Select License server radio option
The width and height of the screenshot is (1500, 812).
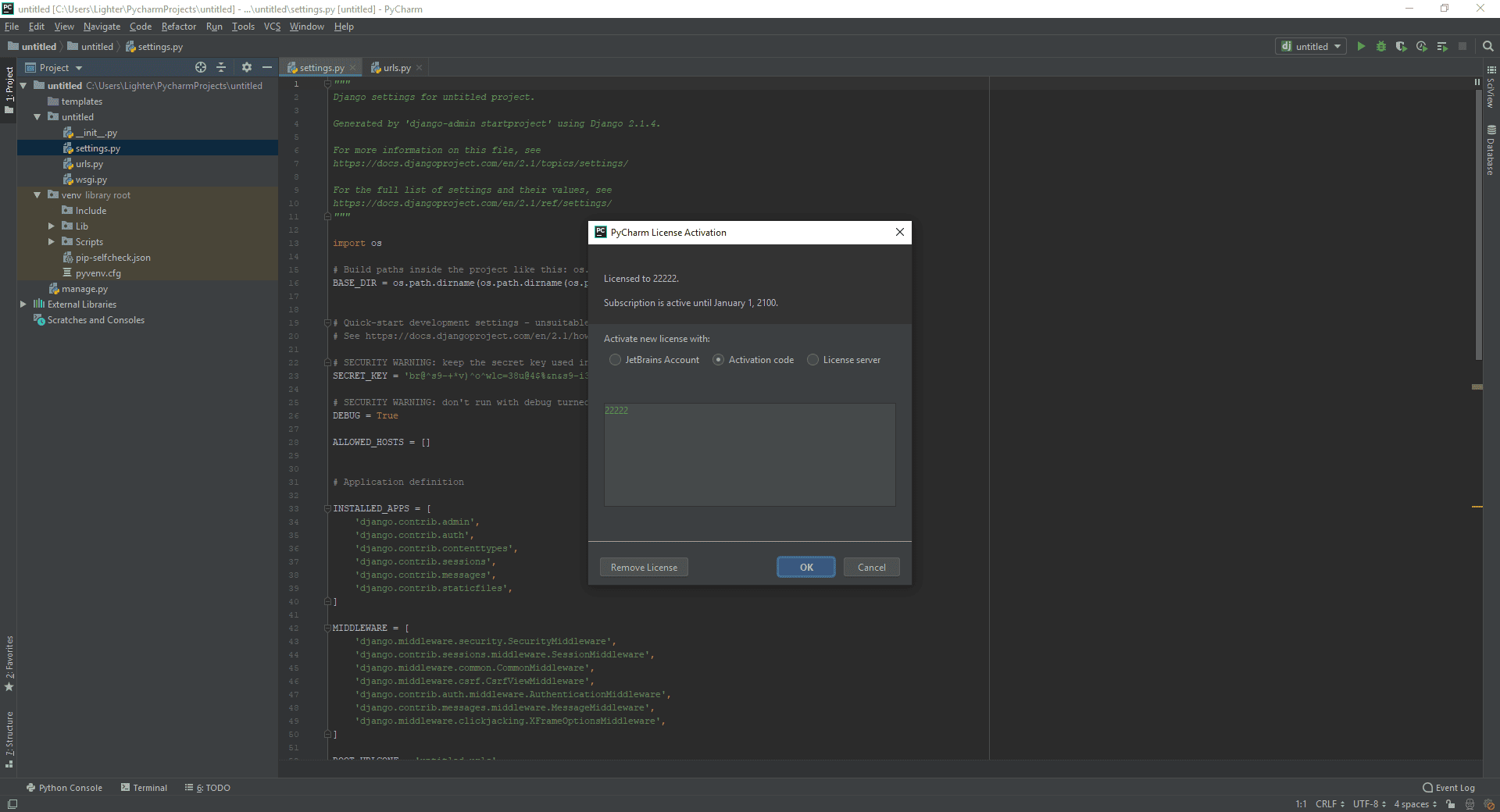pyautogui.click(x=844, y=360)
